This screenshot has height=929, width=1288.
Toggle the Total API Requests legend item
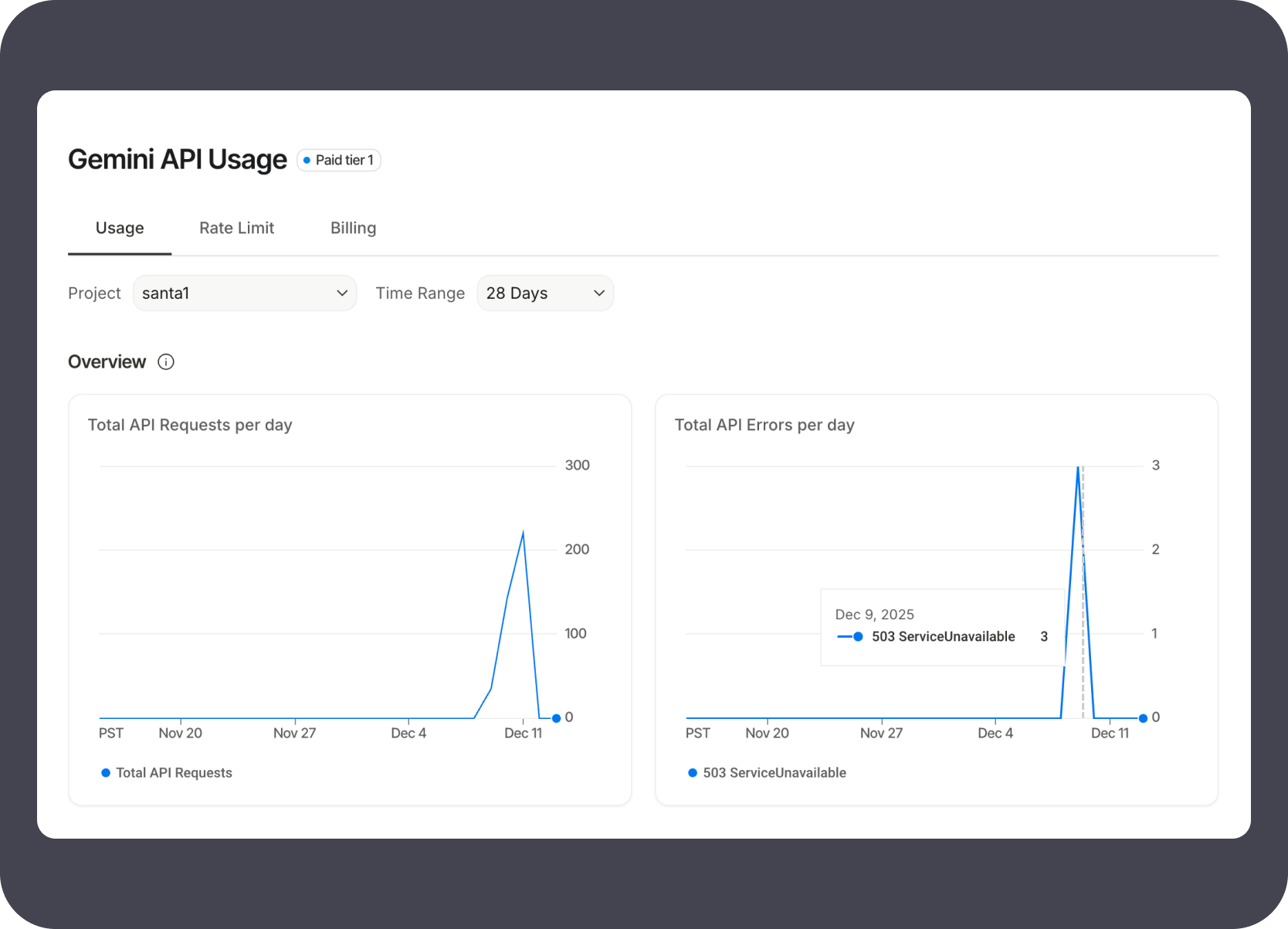167,773
